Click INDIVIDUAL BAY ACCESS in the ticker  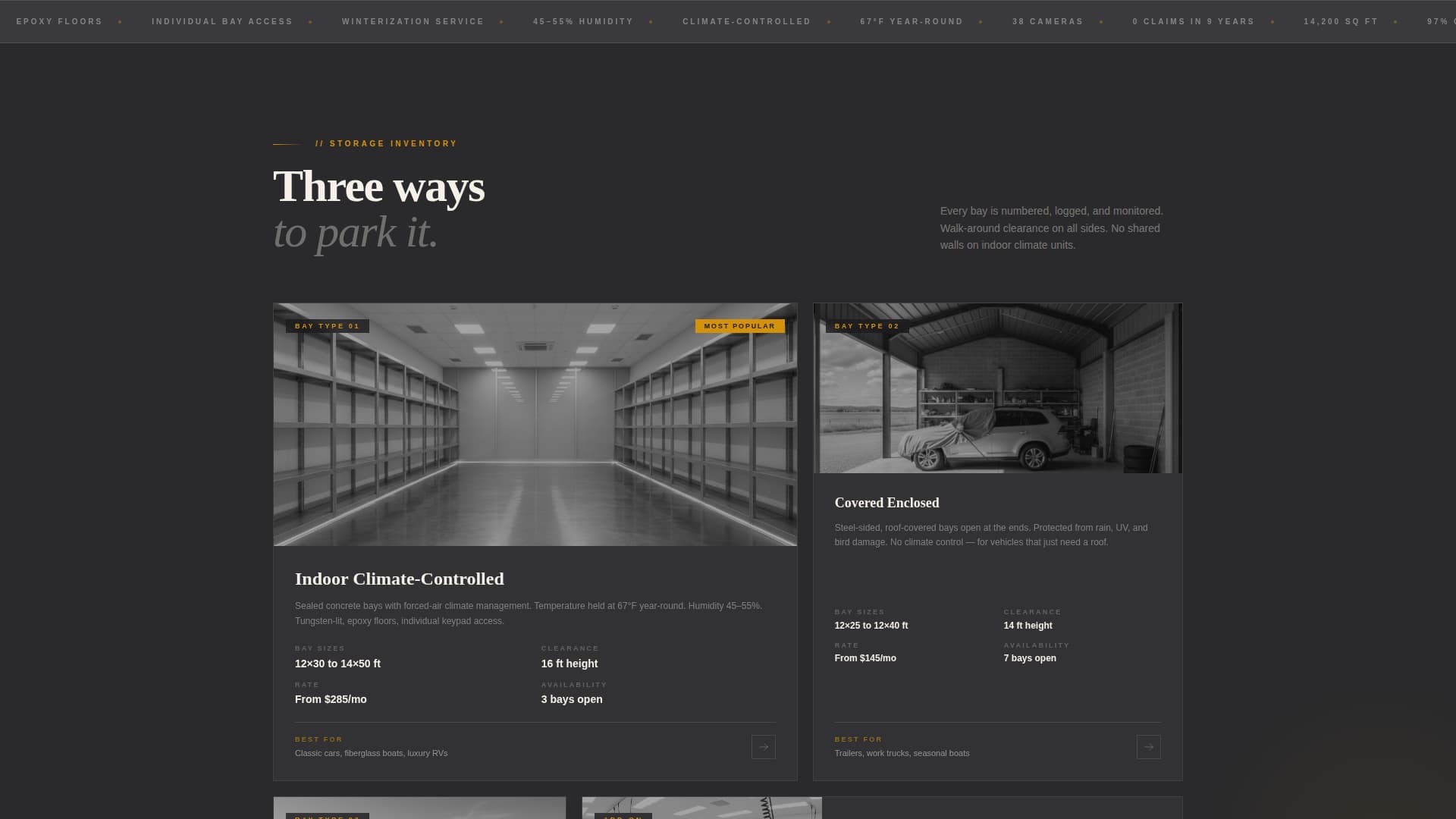222,21
